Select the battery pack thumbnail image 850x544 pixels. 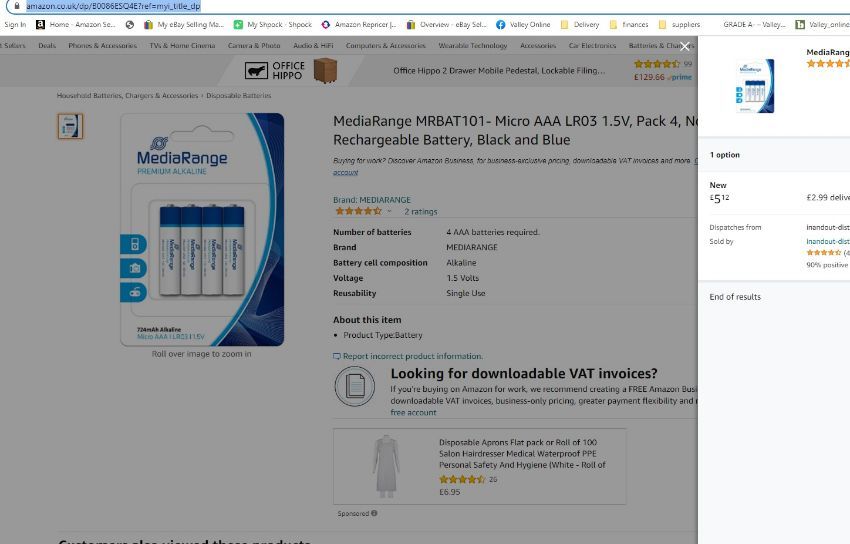pos(70,126)
